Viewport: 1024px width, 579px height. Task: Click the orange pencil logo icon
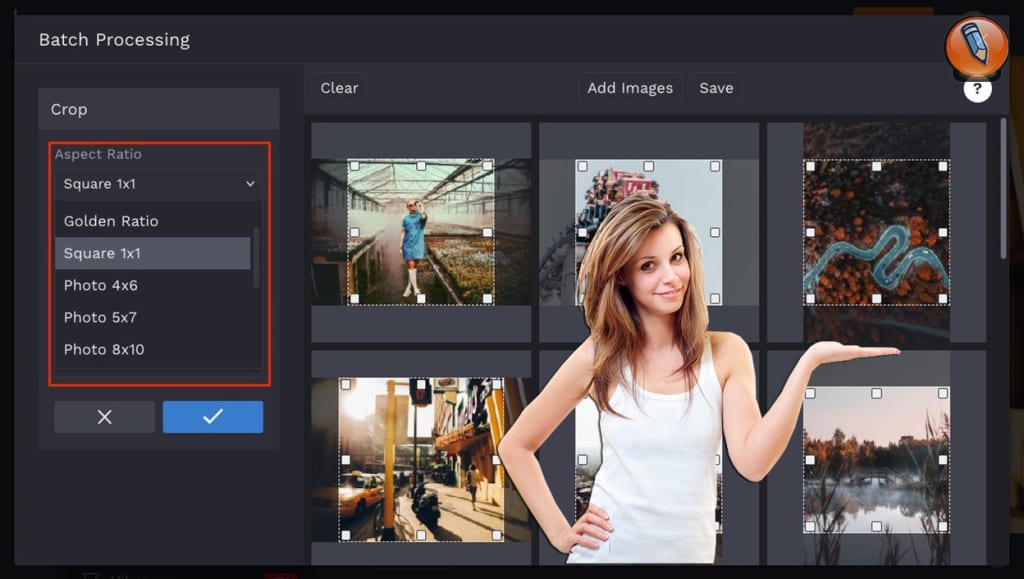click(976, 48)
